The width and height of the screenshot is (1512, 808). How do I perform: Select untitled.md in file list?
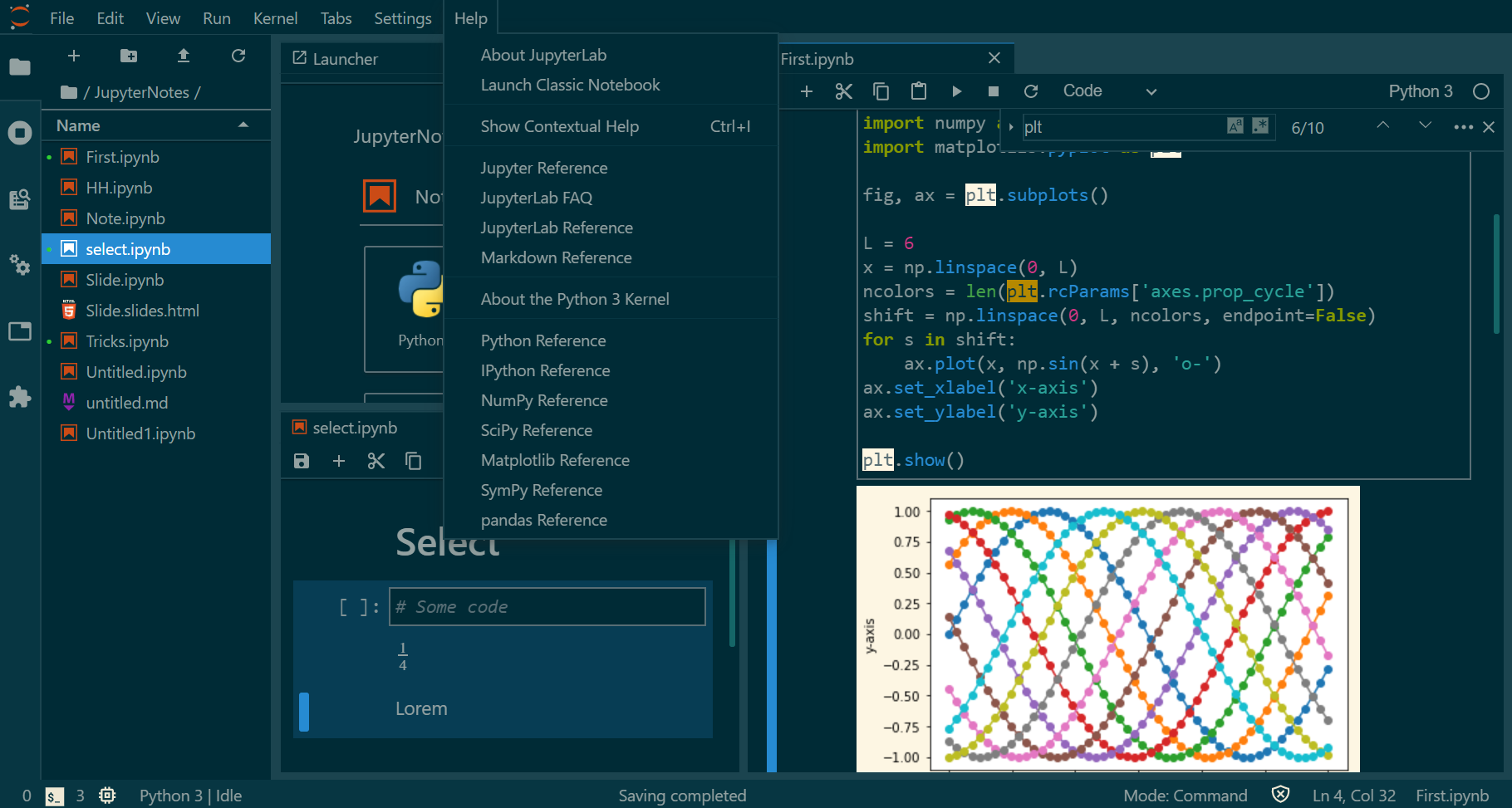tap(156, 403)
